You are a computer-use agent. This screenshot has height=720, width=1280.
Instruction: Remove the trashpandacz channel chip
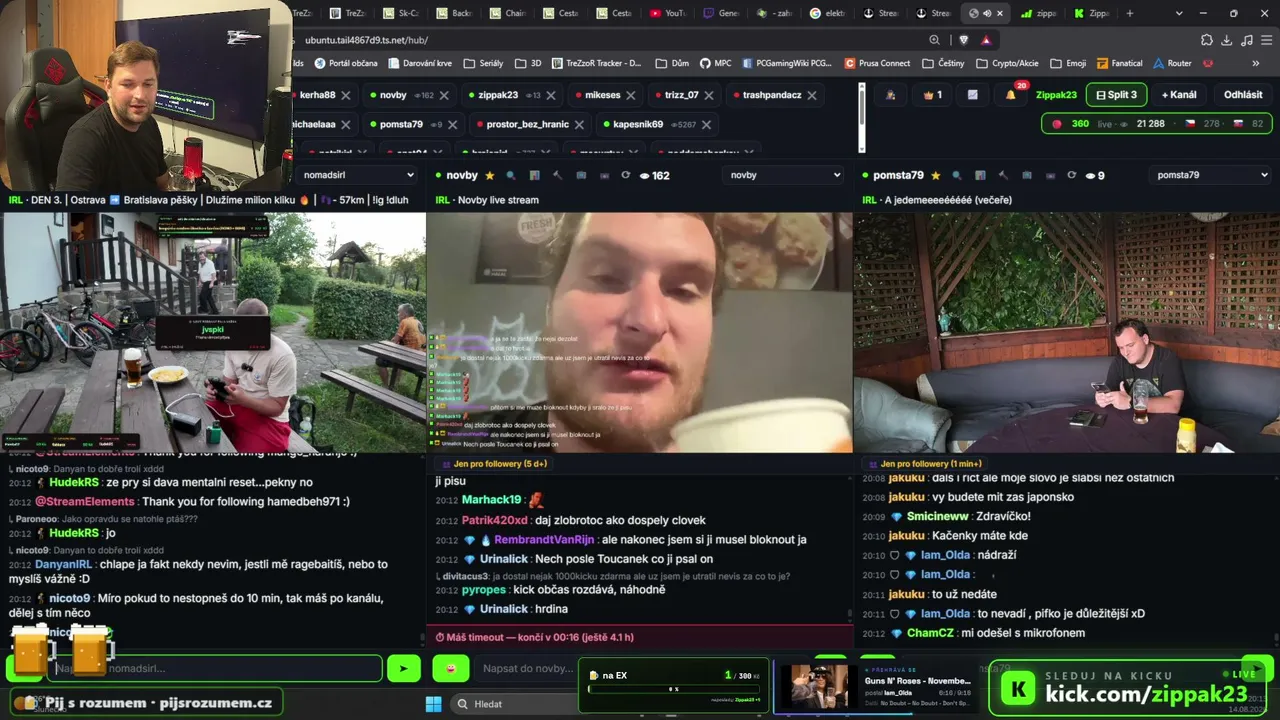pyautogui.click(x=812, y=95)
